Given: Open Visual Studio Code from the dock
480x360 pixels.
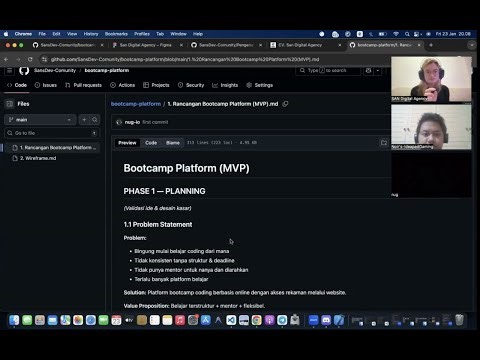Looking at the screenshot, I should point(231,320).
